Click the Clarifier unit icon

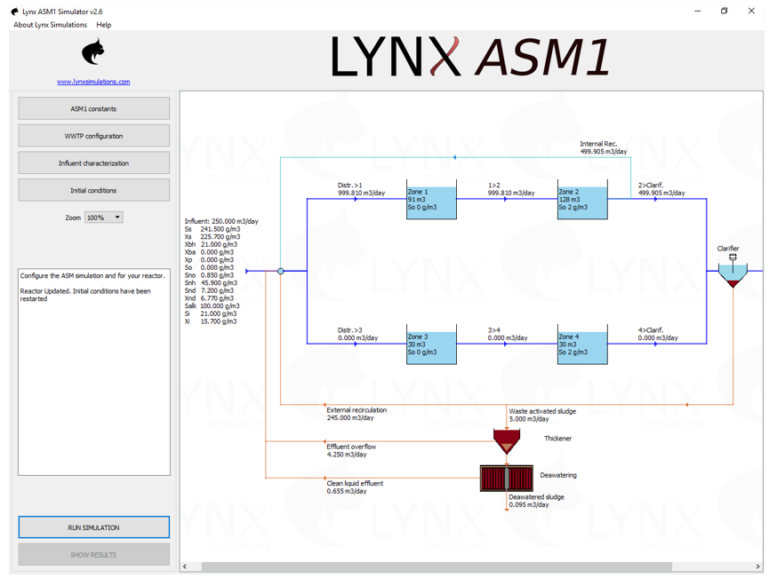click(x=733, y=272)
